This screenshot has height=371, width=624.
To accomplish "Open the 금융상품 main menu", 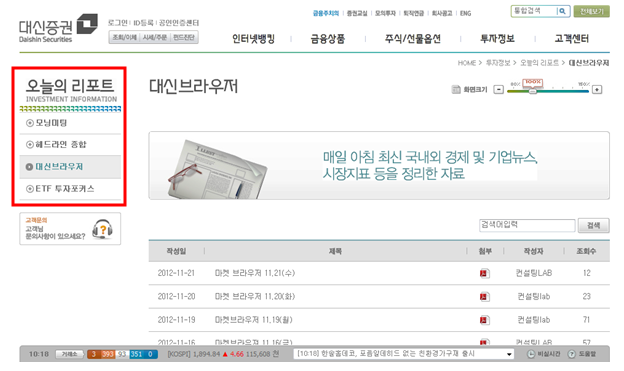I will click(x=328, y=39).
